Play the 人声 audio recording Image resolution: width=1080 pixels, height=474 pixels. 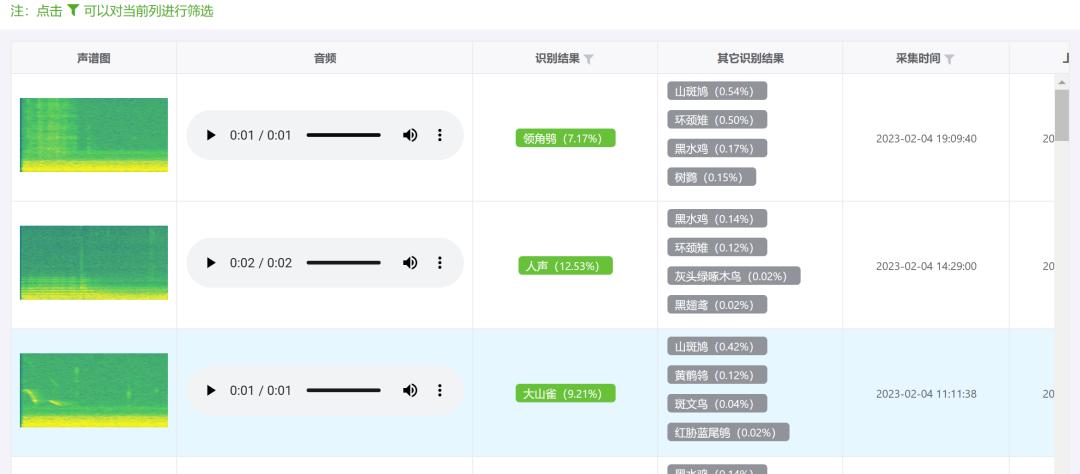tap(211, 262)
